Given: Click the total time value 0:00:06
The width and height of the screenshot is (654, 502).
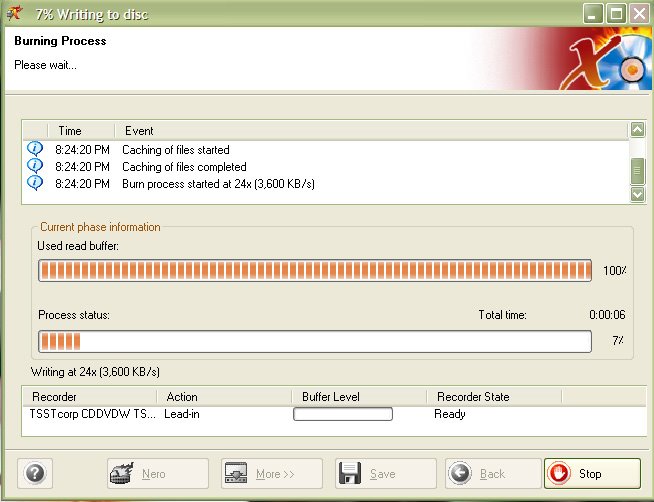Looking at the screenshot, I should coord(607,315).
